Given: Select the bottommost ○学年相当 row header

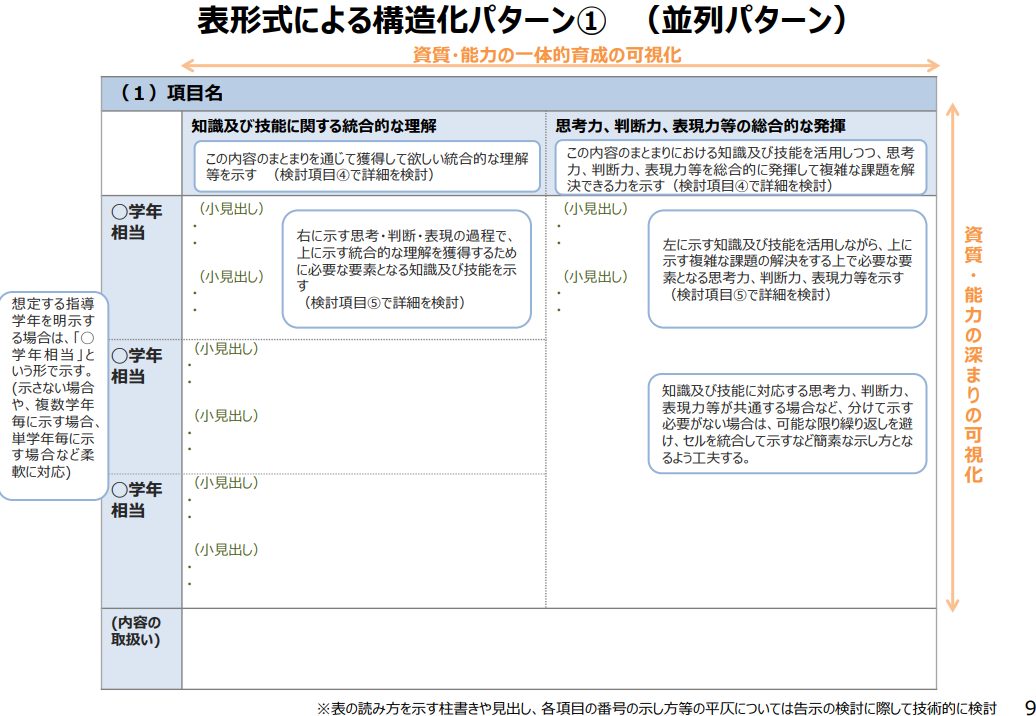Looking at the screenshot, I should pyautogui.click(x=136, y=500).
